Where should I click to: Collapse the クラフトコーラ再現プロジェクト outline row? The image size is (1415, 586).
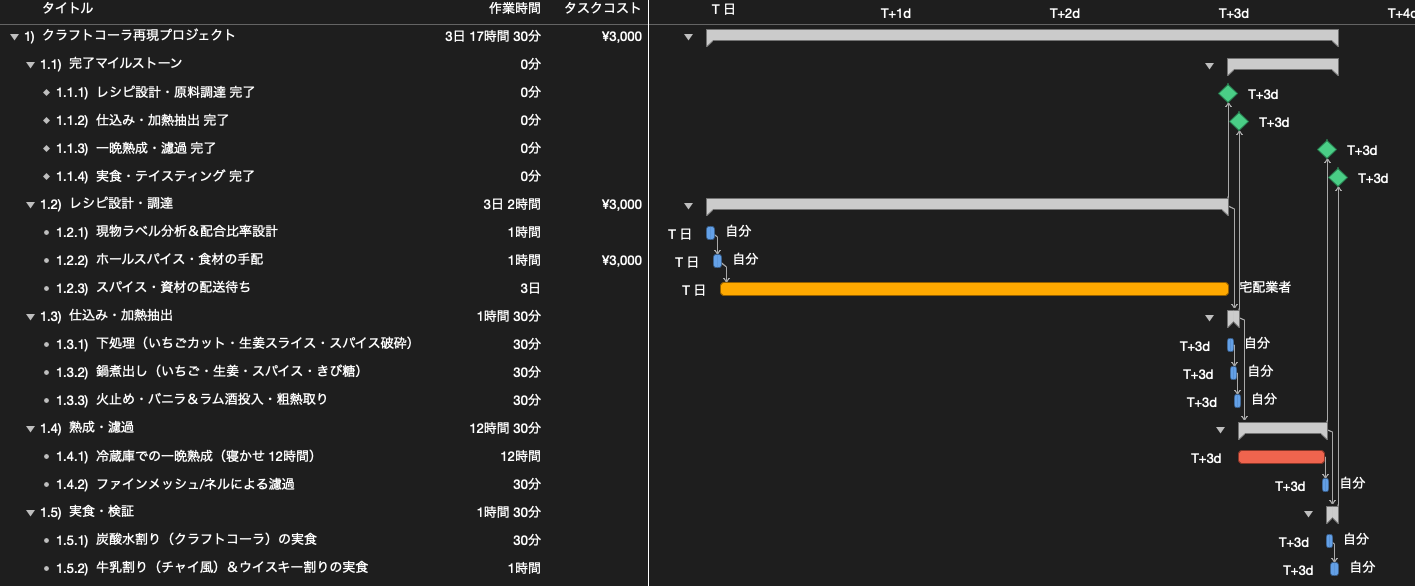[x=14, y=36]
